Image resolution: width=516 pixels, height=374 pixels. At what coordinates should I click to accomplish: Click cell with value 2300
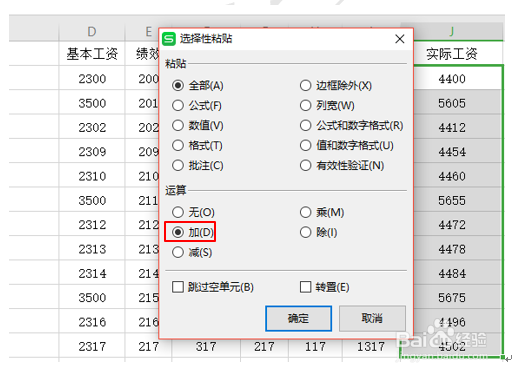tap(92, 79)
